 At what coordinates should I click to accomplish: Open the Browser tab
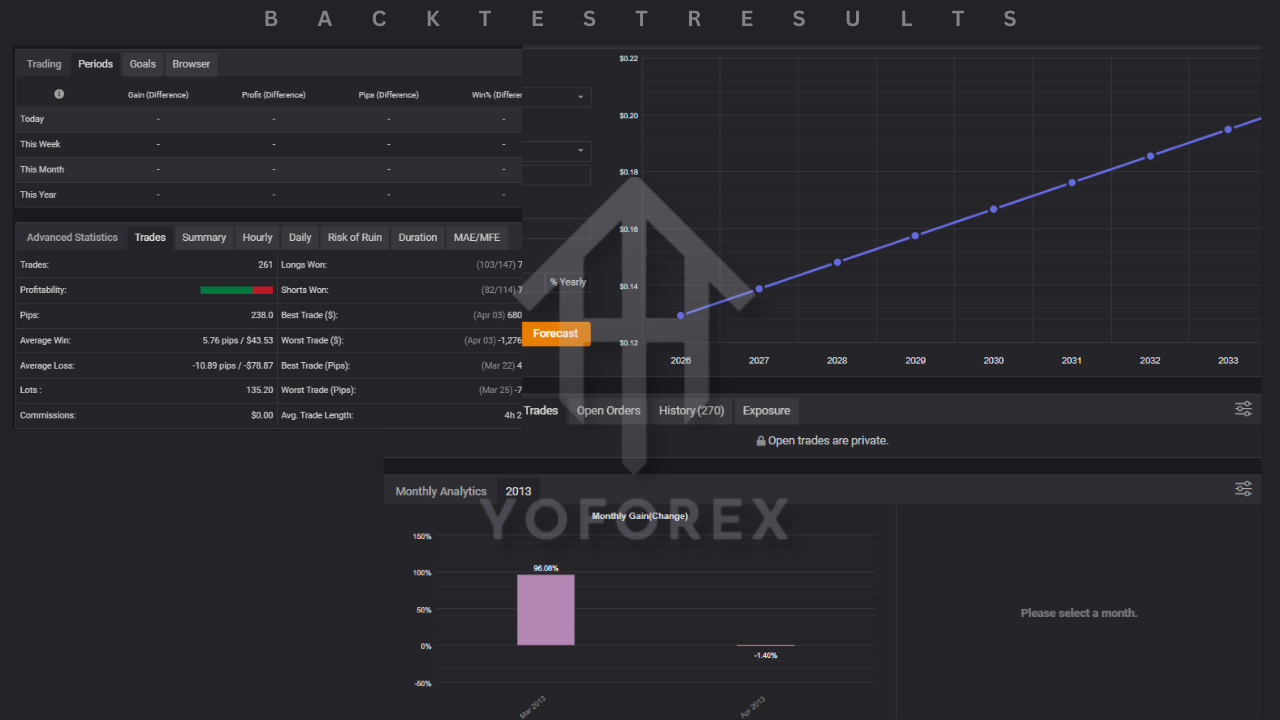[x=191, y=64]
